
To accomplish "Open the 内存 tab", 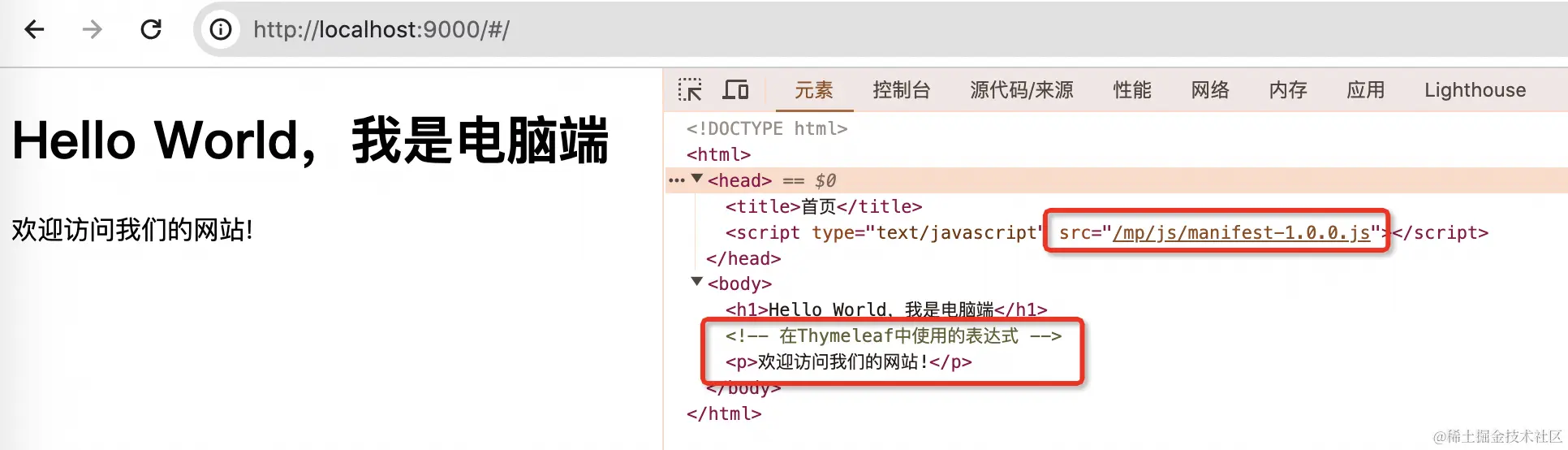I will click(x=1288, y=90).
